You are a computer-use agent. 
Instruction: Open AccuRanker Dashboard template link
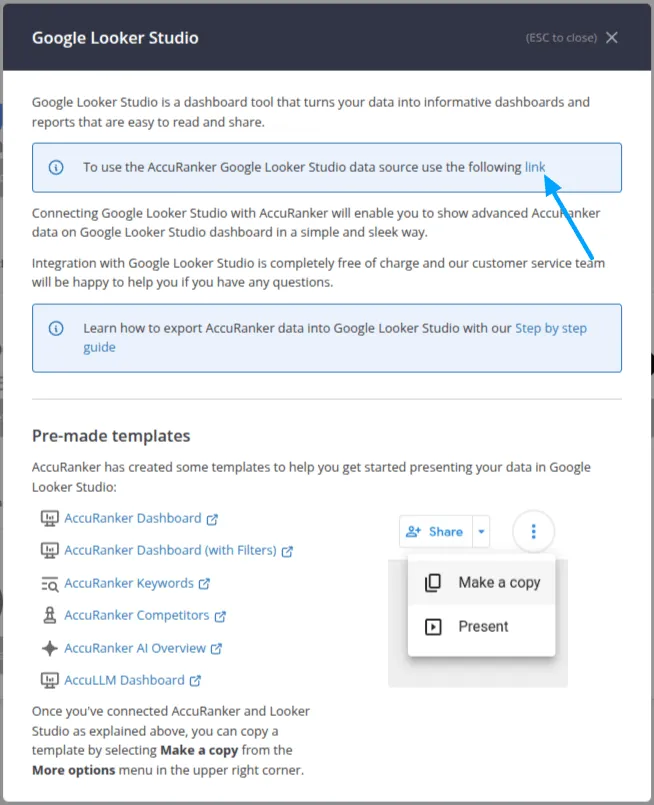point(132,518)
